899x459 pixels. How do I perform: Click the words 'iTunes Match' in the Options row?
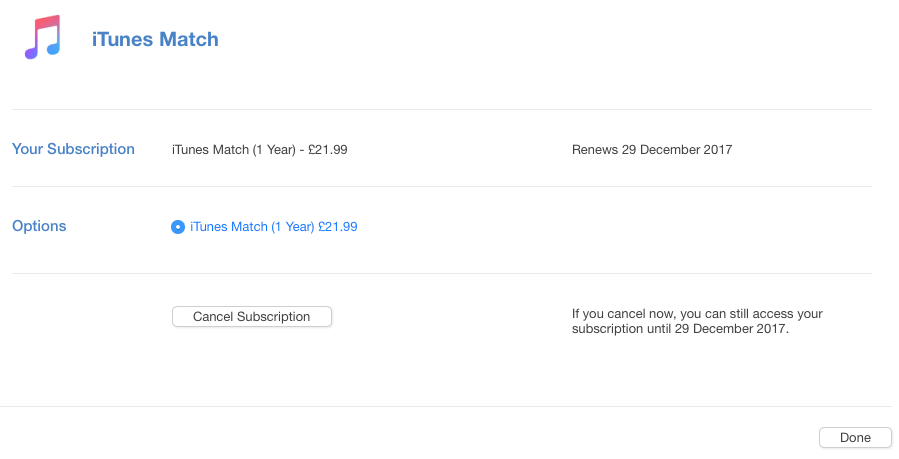(229, 227)
